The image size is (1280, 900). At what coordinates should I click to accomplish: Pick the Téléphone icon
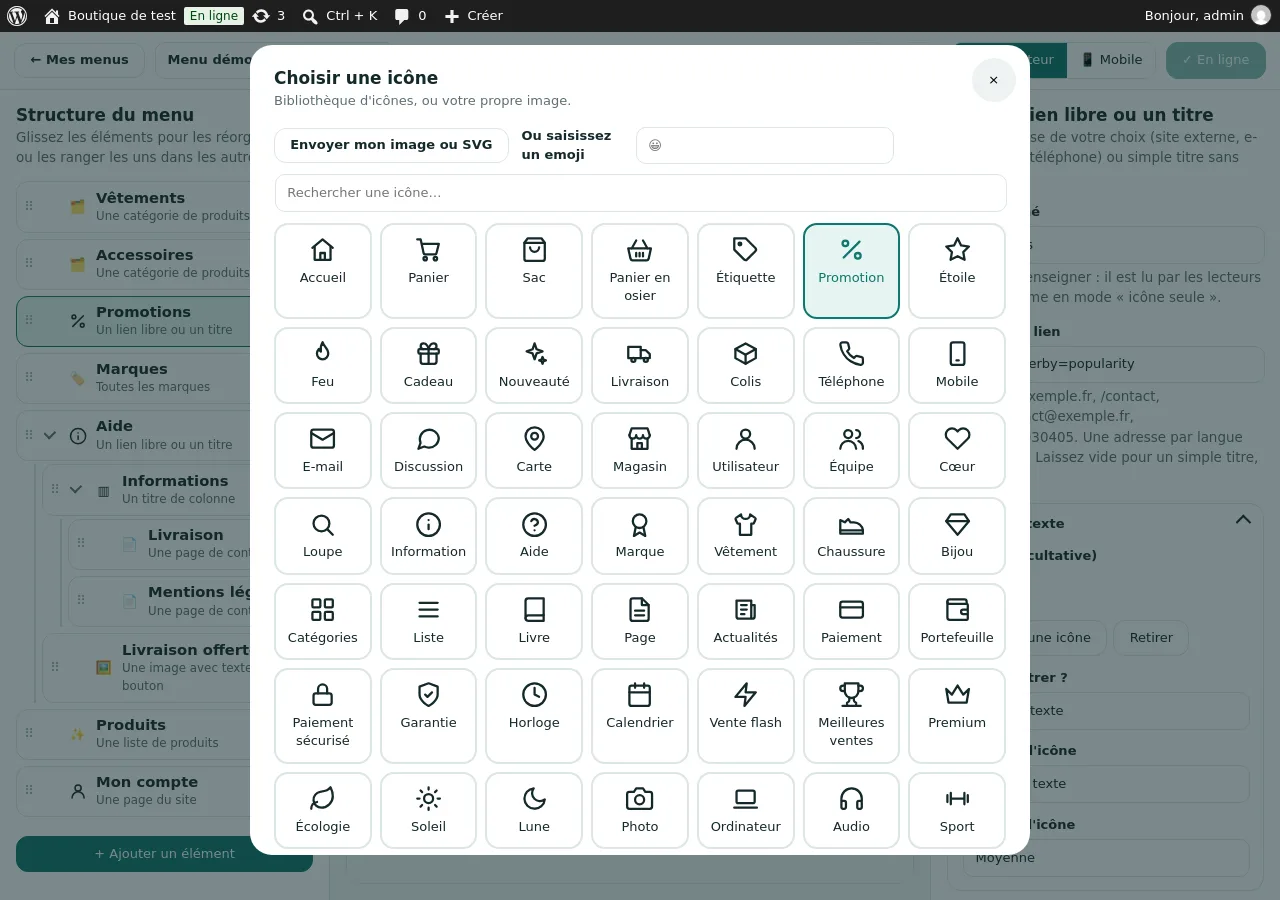(851, 366)
